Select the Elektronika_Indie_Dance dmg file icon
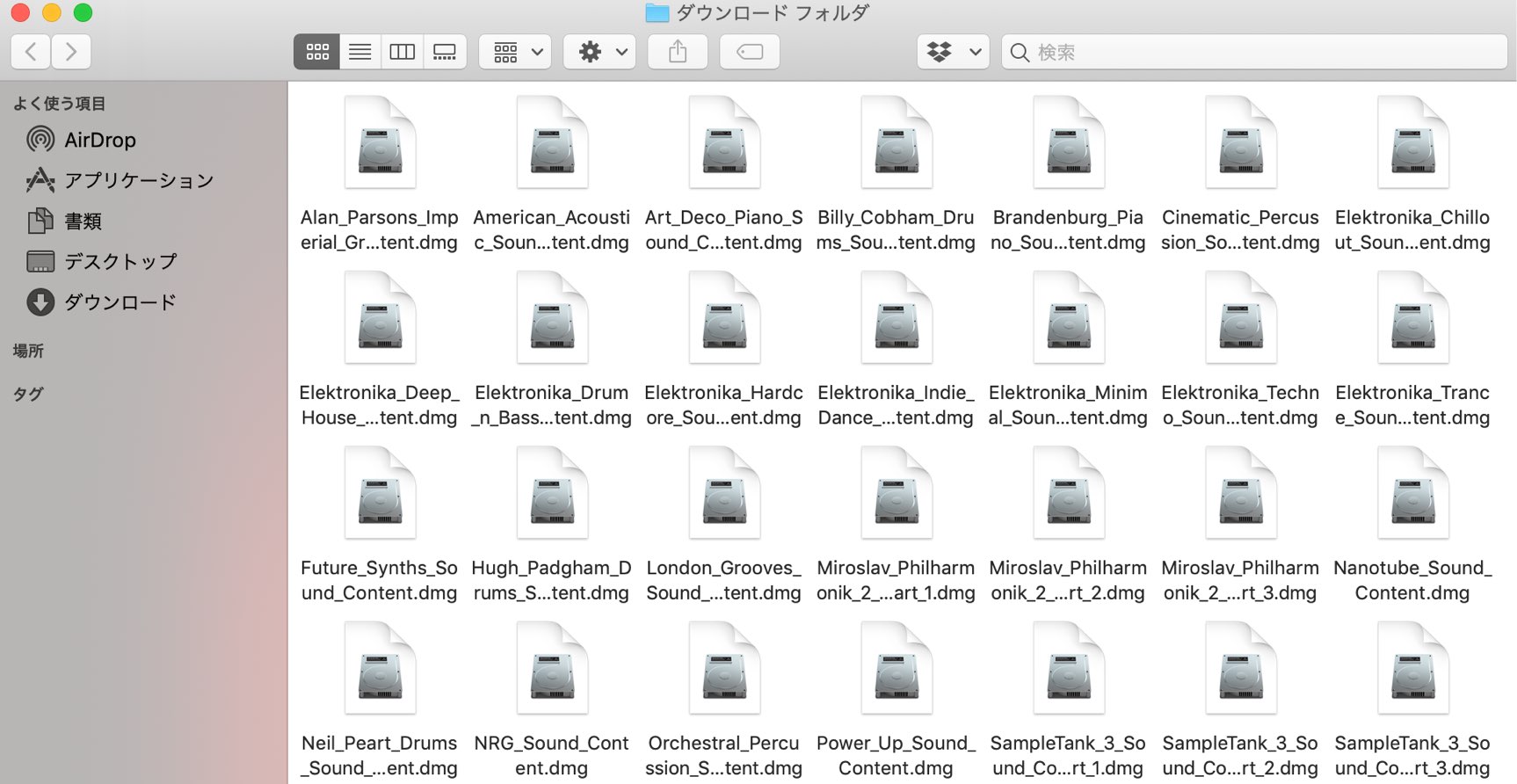The height and width of the screenshot is (784, 1517). click(x=896, y=317)
